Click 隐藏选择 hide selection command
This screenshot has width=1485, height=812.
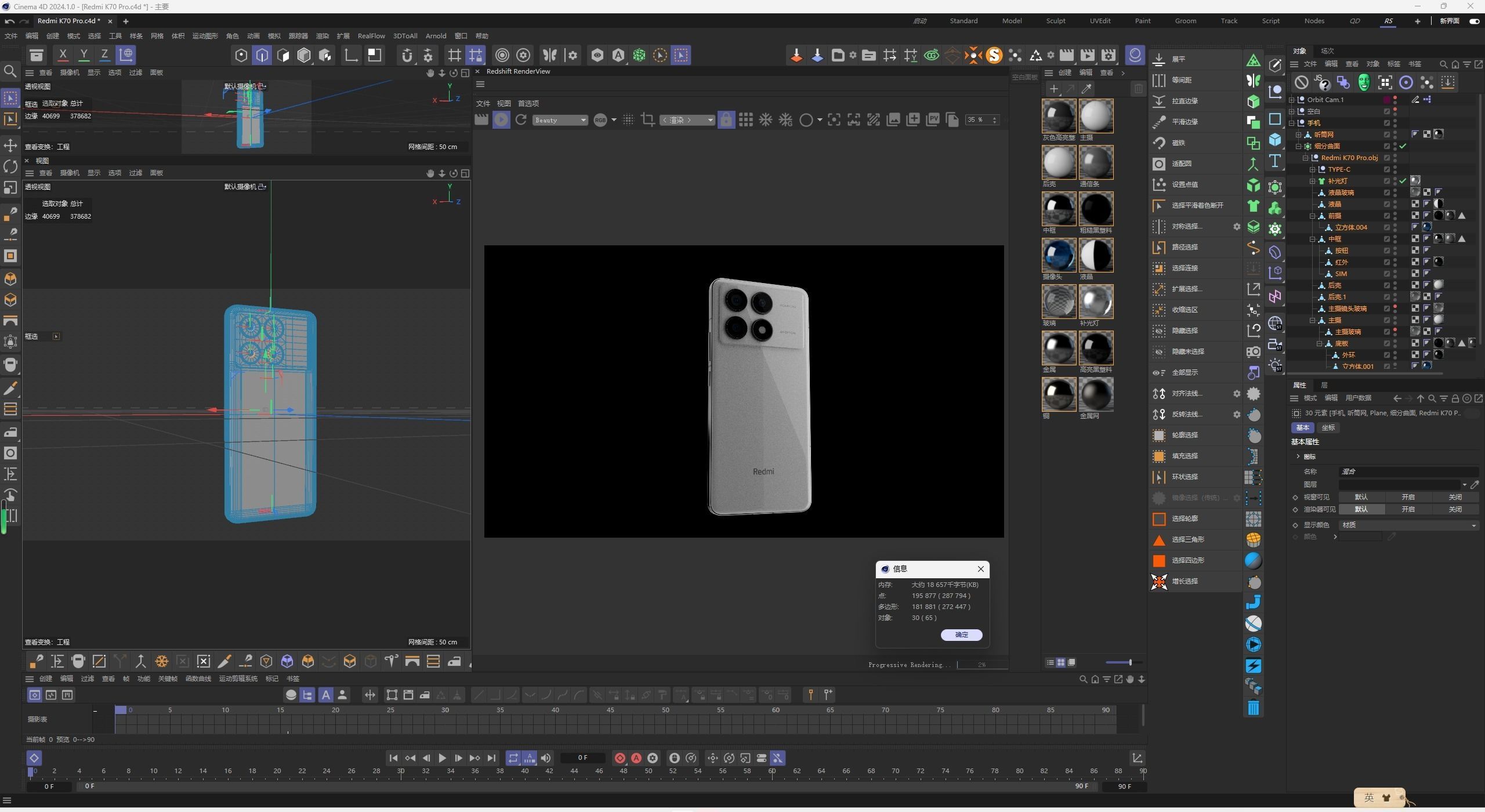[x=1195, y=331]
